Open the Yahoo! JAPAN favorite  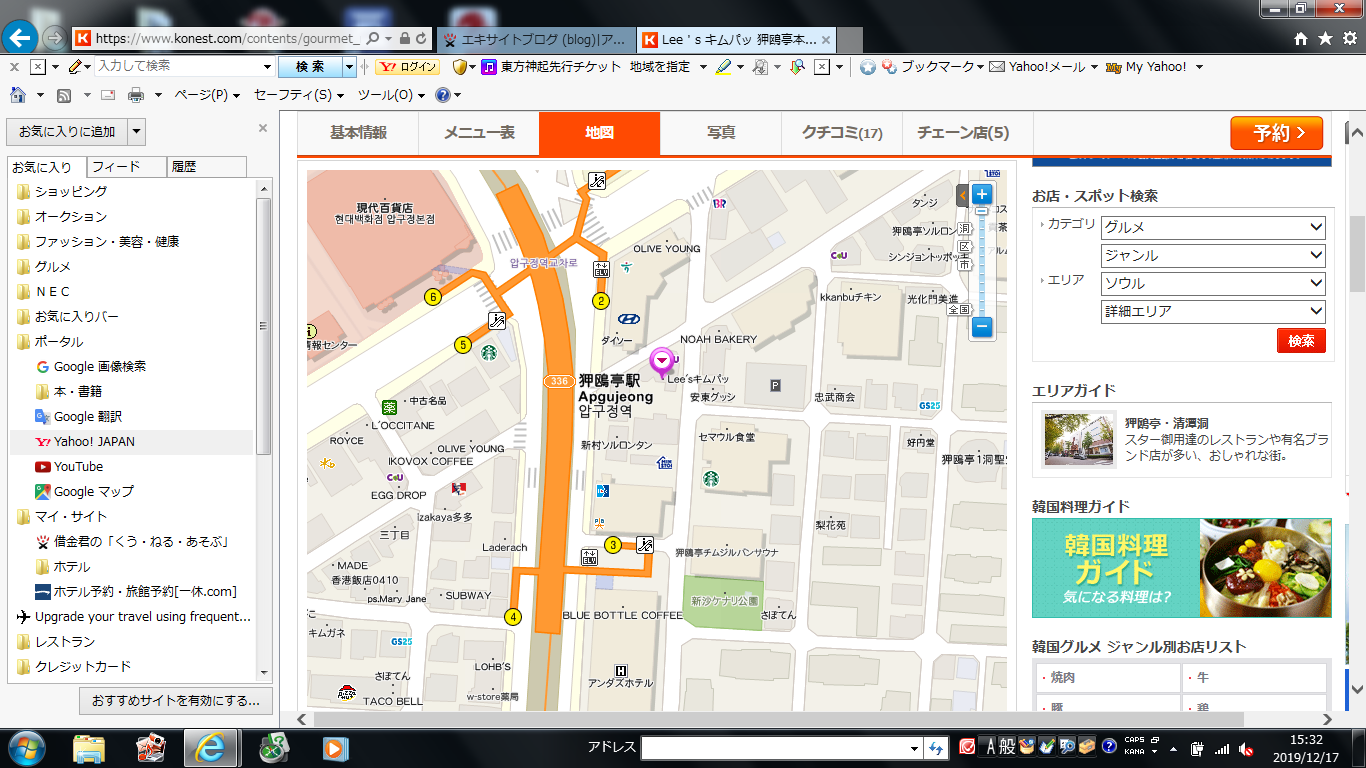point(95,441)
